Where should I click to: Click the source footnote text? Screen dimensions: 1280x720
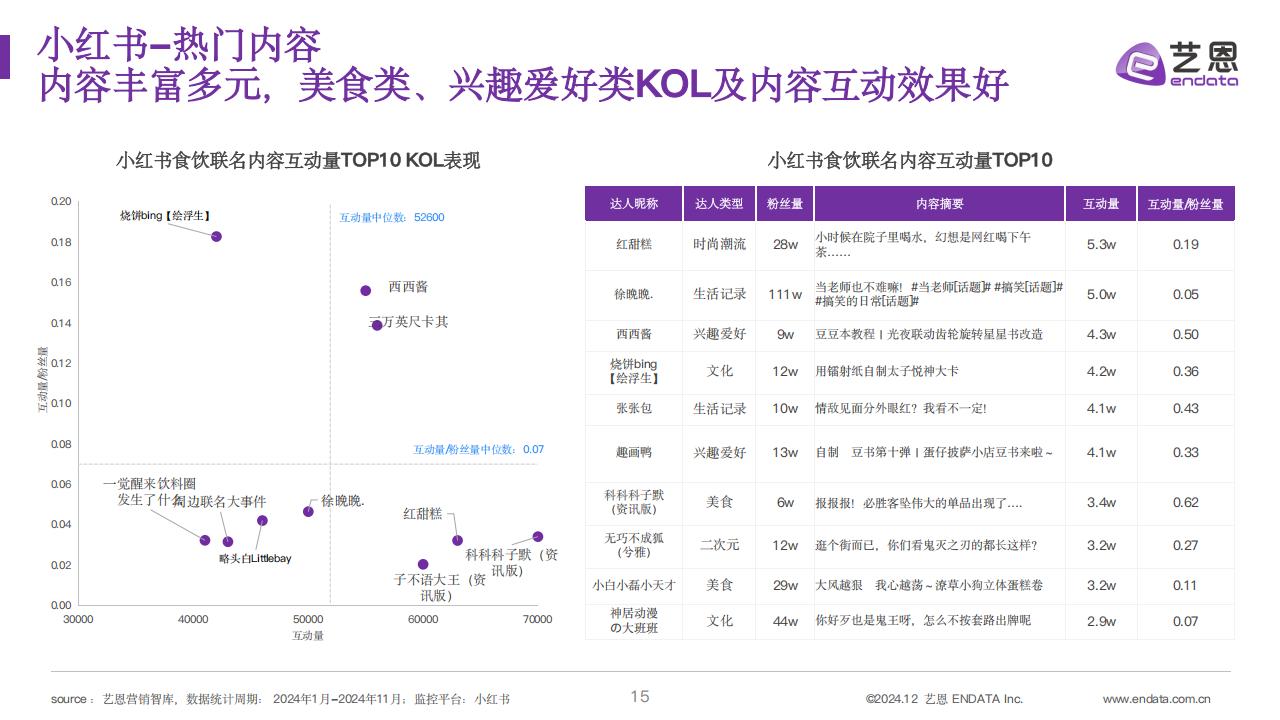click(x=280, y=699)
